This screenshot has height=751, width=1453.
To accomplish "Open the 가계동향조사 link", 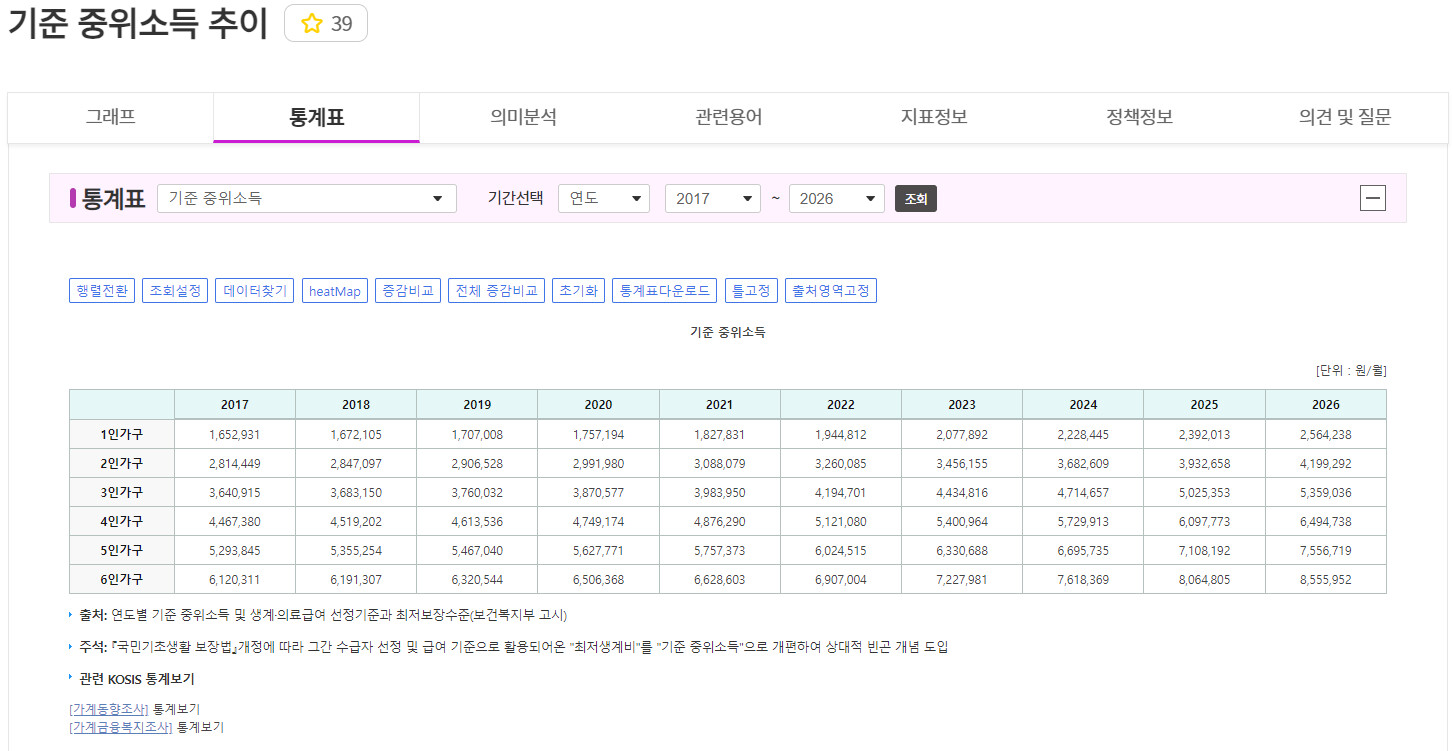I will (108, 709).
